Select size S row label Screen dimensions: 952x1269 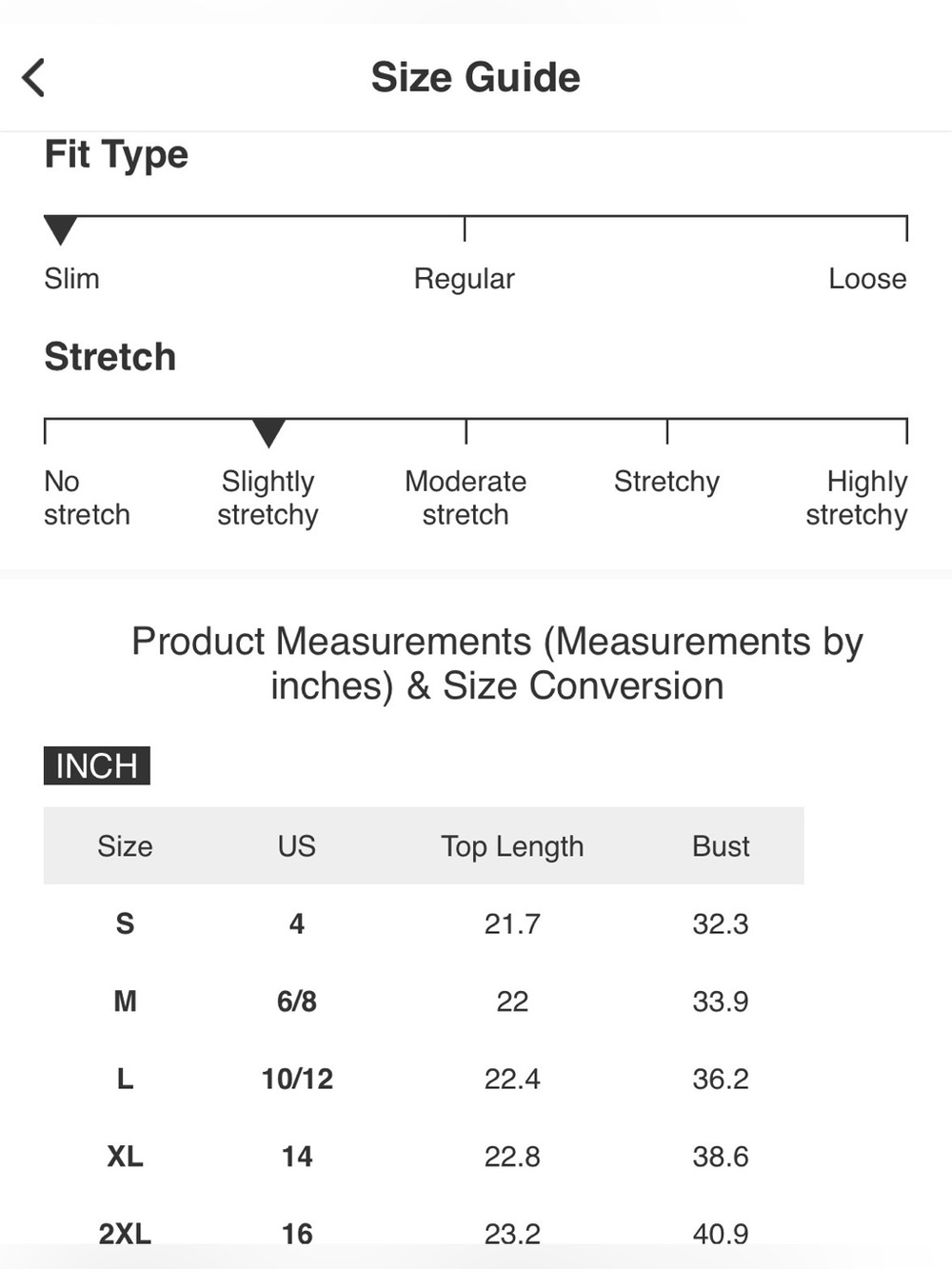coord(125,923)
